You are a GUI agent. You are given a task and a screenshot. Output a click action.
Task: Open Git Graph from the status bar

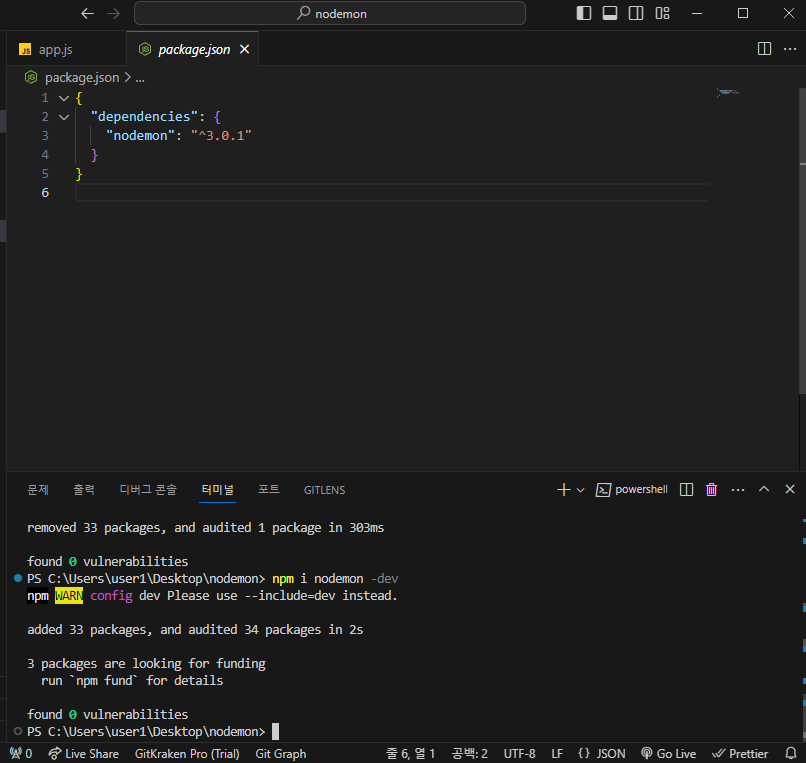click(x=281, y=754)
